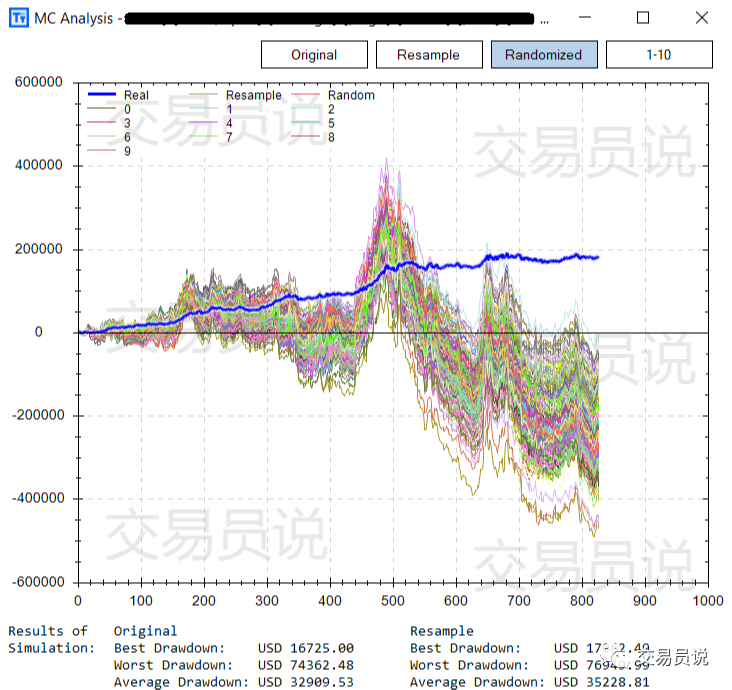
Task: Click the MC Analysis window title
Action: point(74,19)
